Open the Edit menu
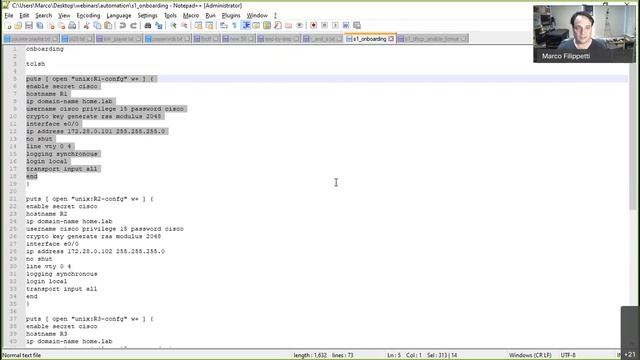 point(24,16)
